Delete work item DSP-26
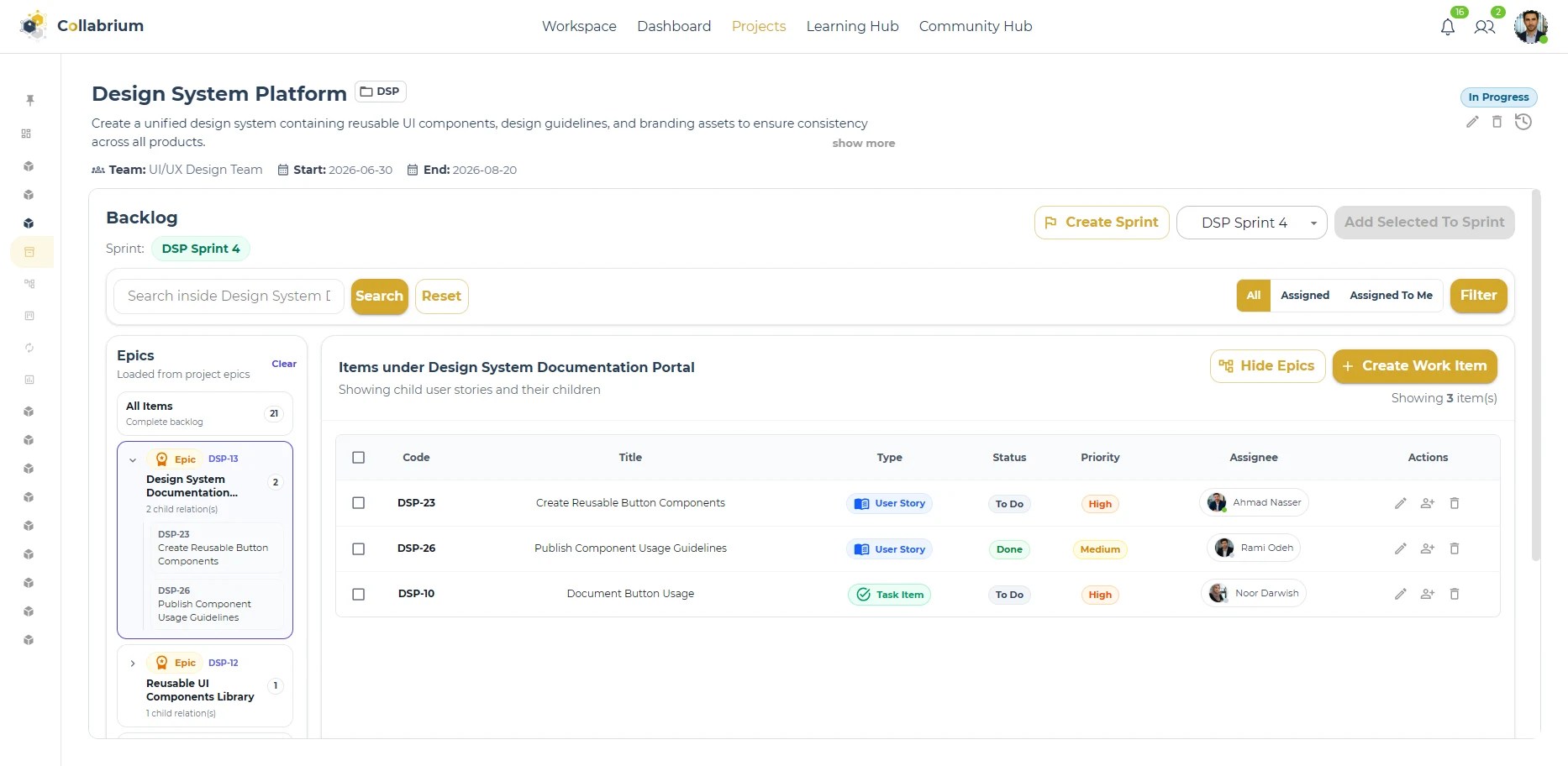 coord(1455,548)
